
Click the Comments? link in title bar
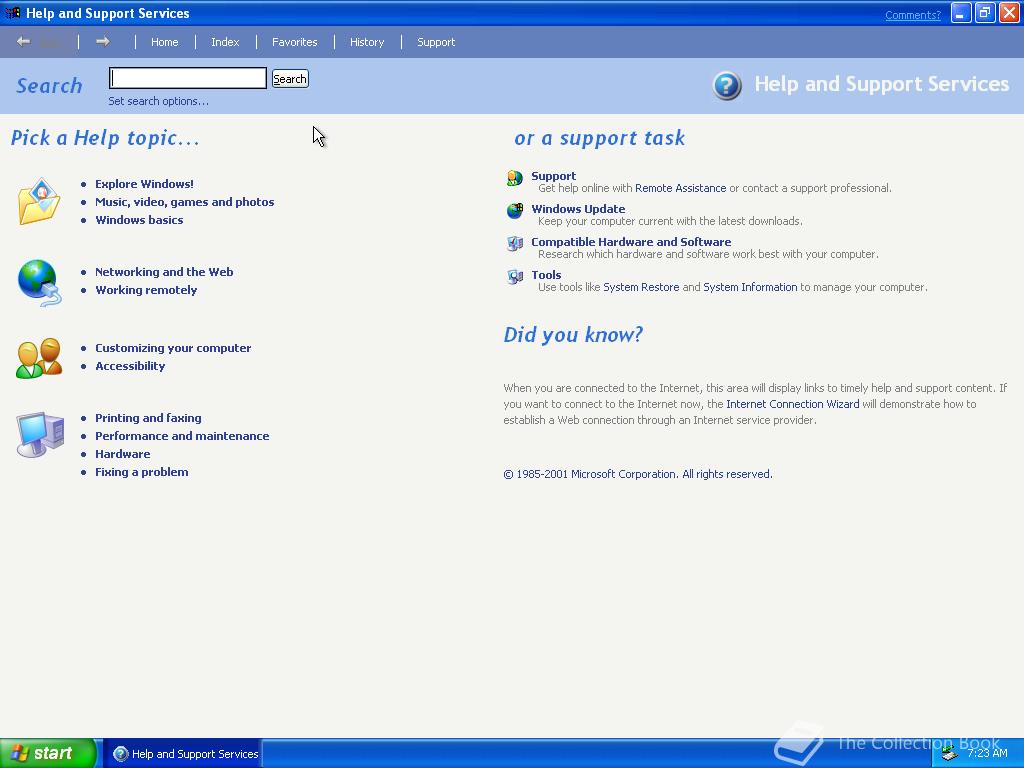pyautogui.click(x=913, y=15)
